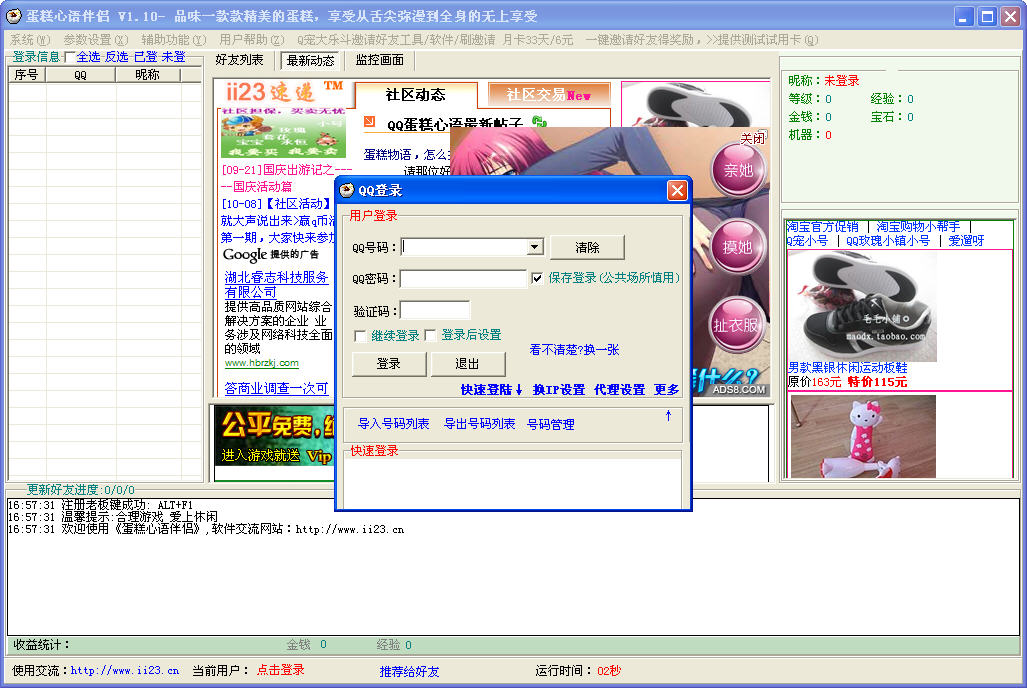Screen dimensions: 1027x688
Task: Open the 参数设置 menu
Action: (96, 40)
